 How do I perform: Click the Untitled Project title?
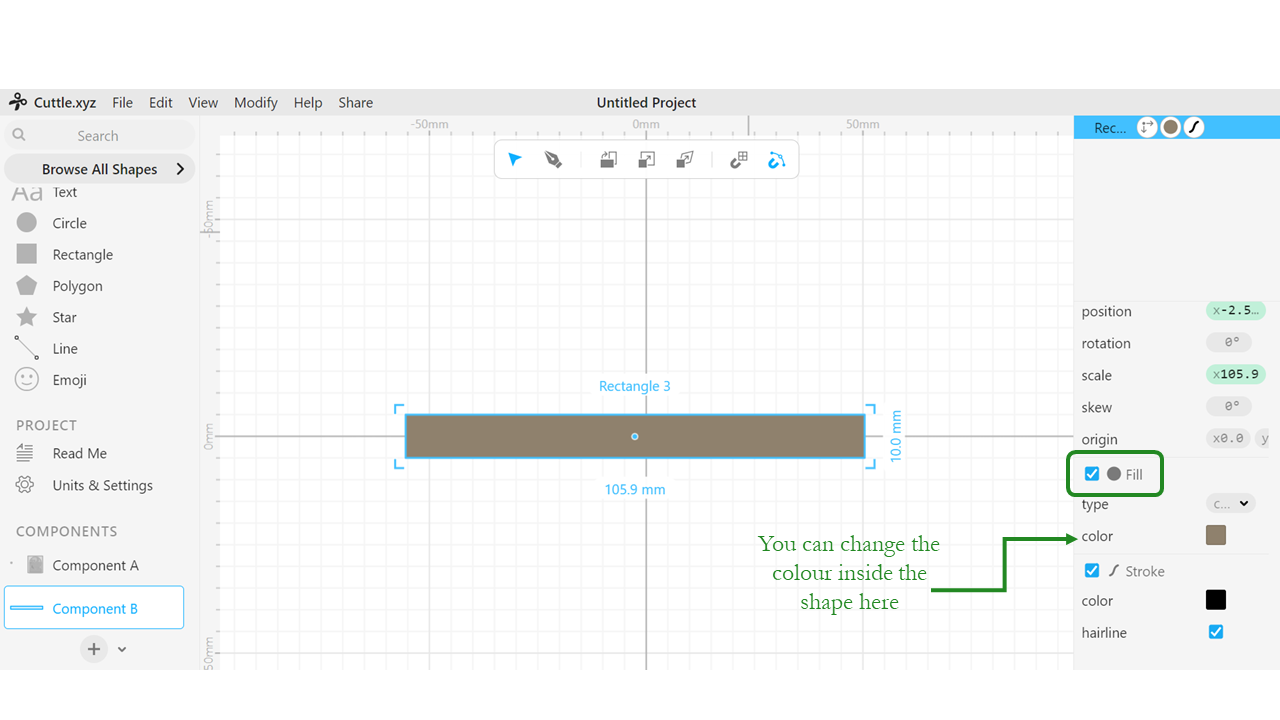point(646,102)
